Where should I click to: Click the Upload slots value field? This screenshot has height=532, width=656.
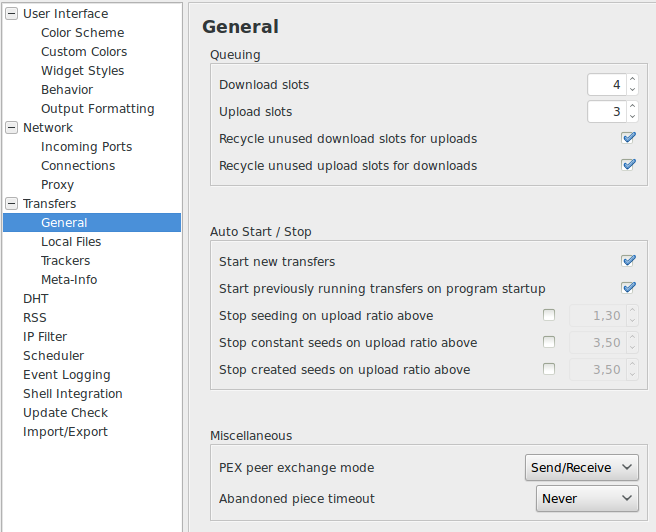[x=607, y=112]
